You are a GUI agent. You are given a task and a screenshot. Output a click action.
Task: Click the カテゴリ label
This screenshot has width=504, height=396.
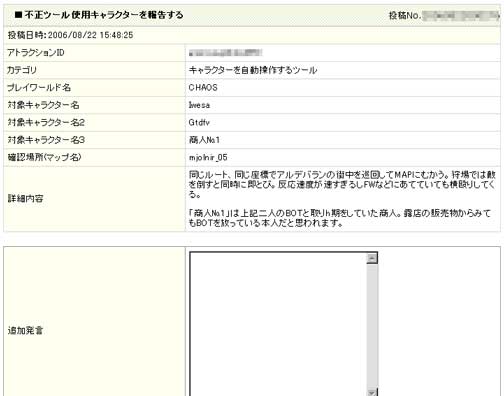[22, 70]
